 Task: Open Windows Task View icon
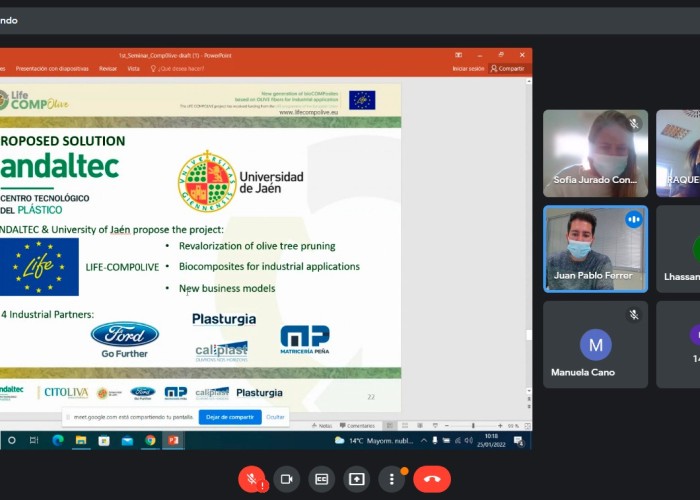click(34, 441)
